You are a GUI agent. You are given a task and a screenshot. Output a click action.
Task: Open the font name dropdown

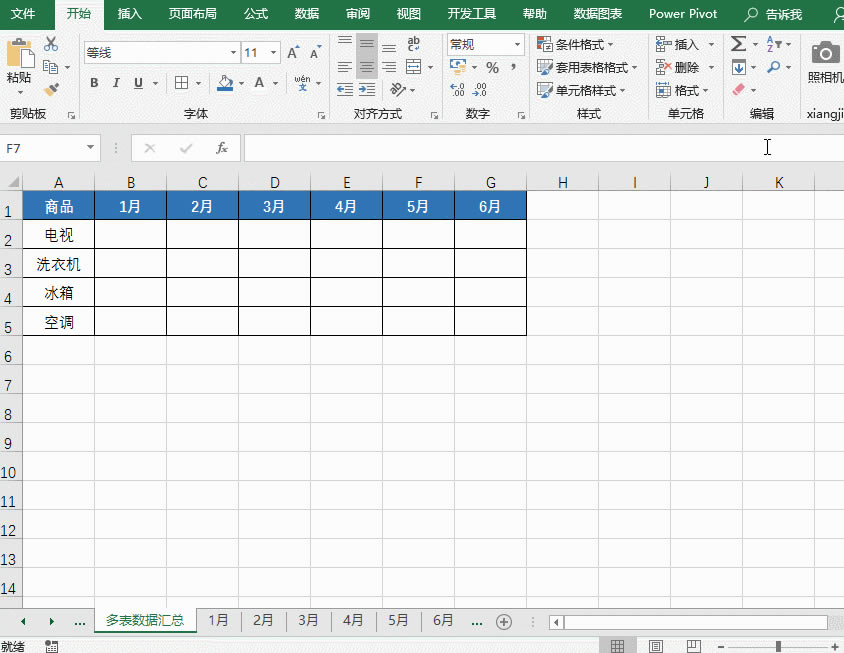(x=233, y=51)
